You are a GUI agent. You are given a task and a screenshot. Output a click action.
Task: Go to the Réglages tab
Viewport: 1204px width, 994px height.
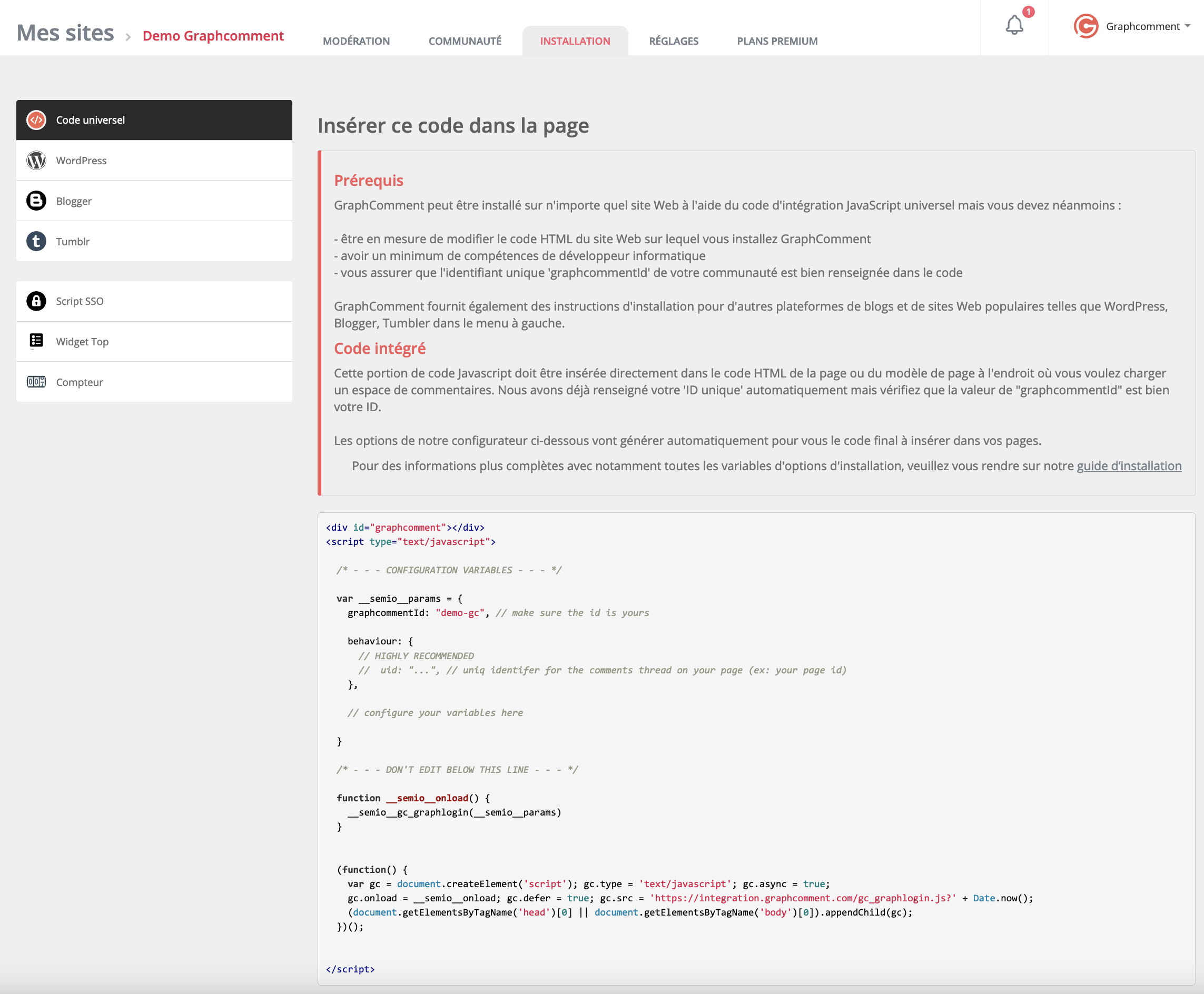point(674,41)
